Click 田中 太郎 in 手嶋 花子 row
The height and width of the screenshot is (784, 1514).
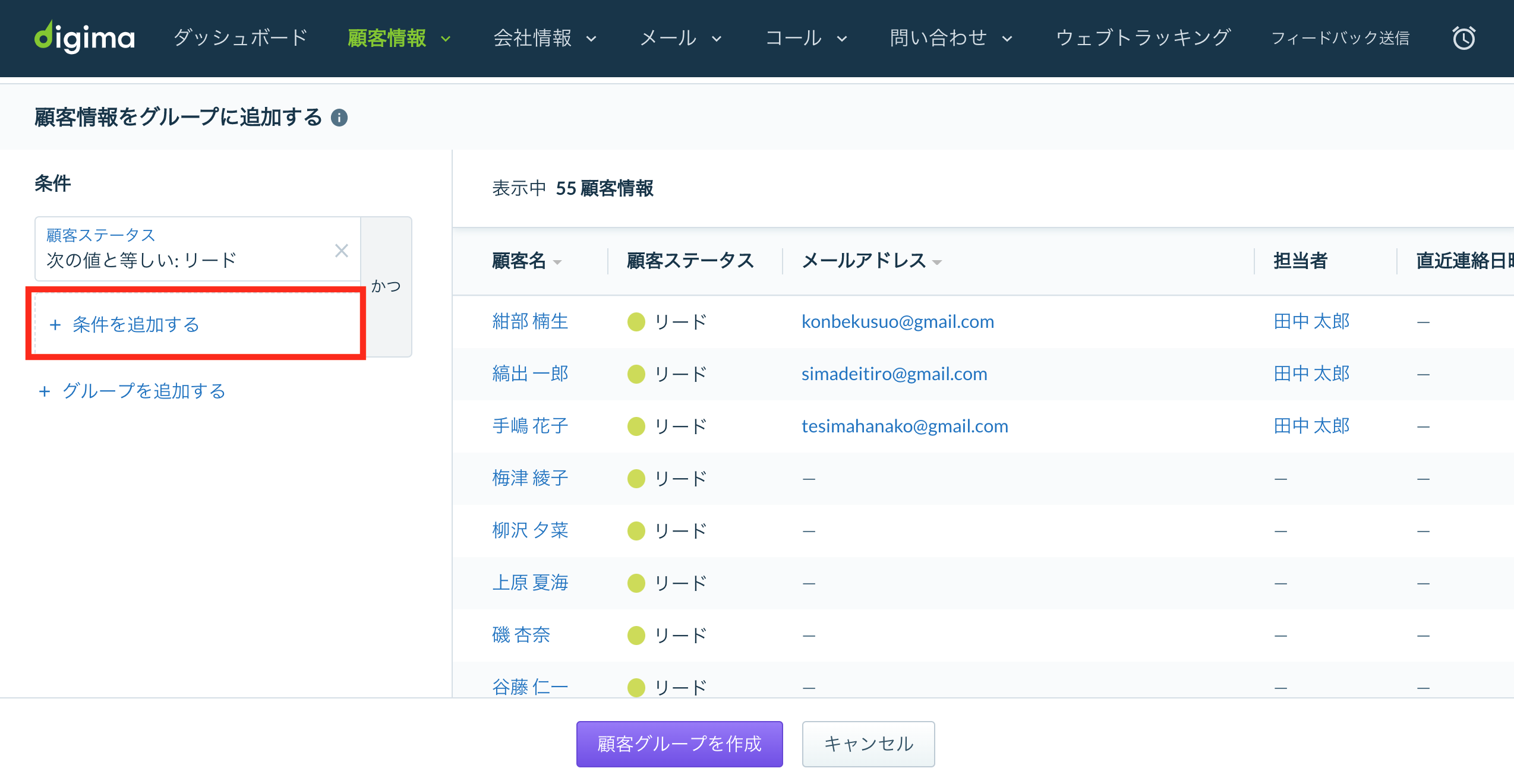tap(1311, 426)
